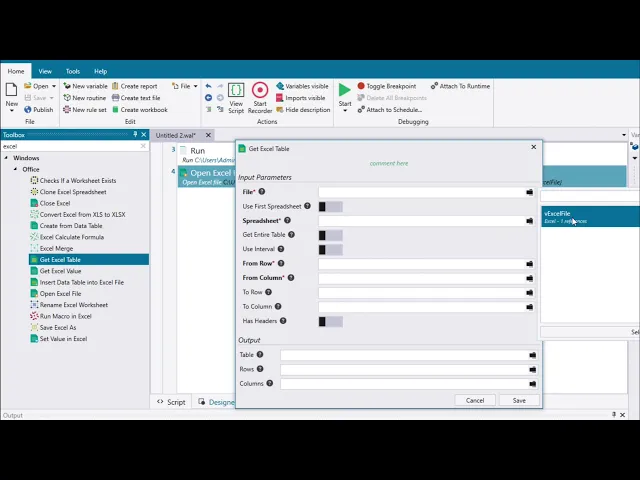The width and height of the screenshot is (640, 480).
Task: Select Set Value in Excel
Action: coord(59,339)
